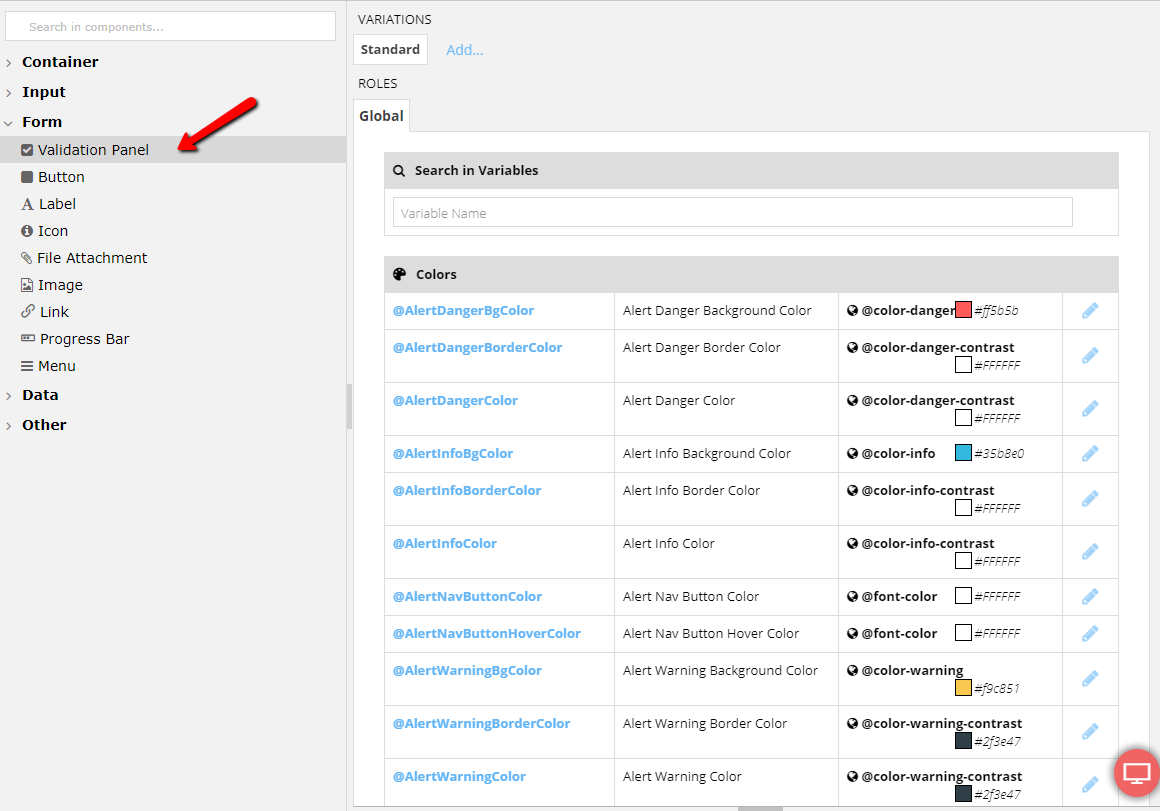This screenshot has height=811, width=1160.
Task: Edit the AlertWarningBgColor variable via pencil icon
Action: [x=1090, y=679]
